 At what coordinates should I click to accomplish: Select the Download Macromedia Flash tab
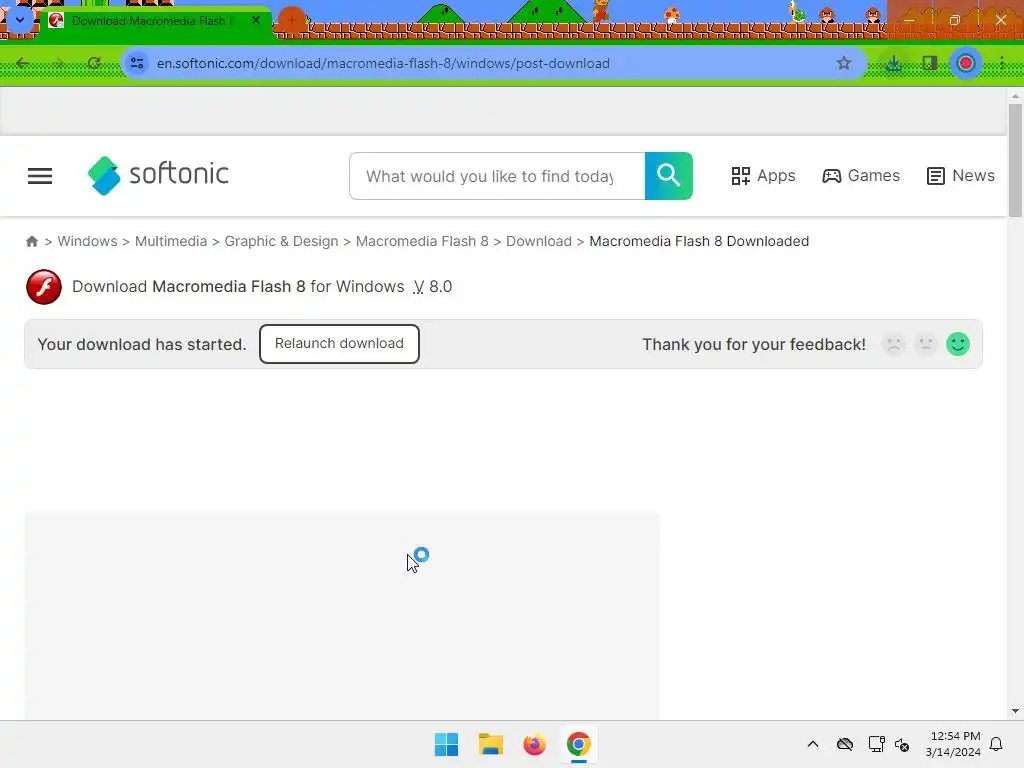click(154, 21)
